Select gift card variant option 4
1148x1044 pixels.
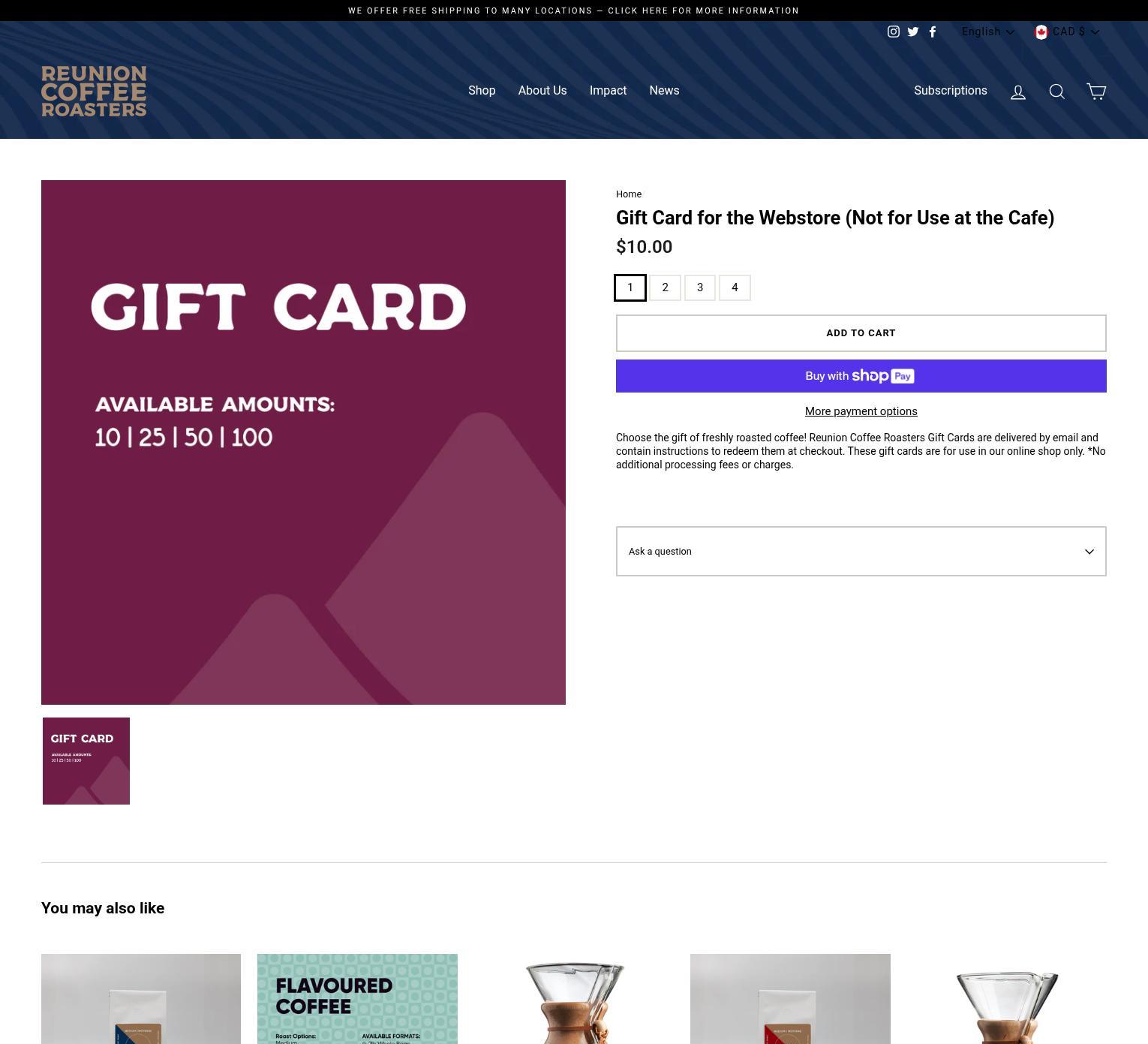735,287
